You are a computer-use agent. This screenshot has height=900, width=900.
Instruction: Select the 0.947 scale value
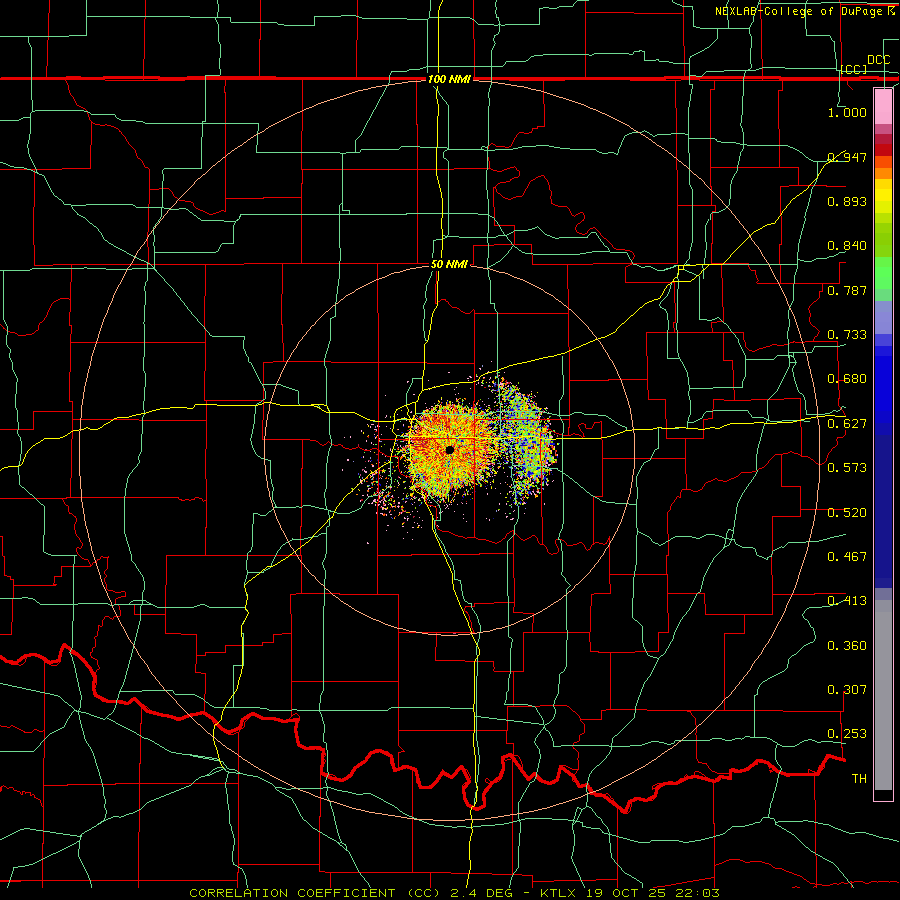[x=847, y=157]
